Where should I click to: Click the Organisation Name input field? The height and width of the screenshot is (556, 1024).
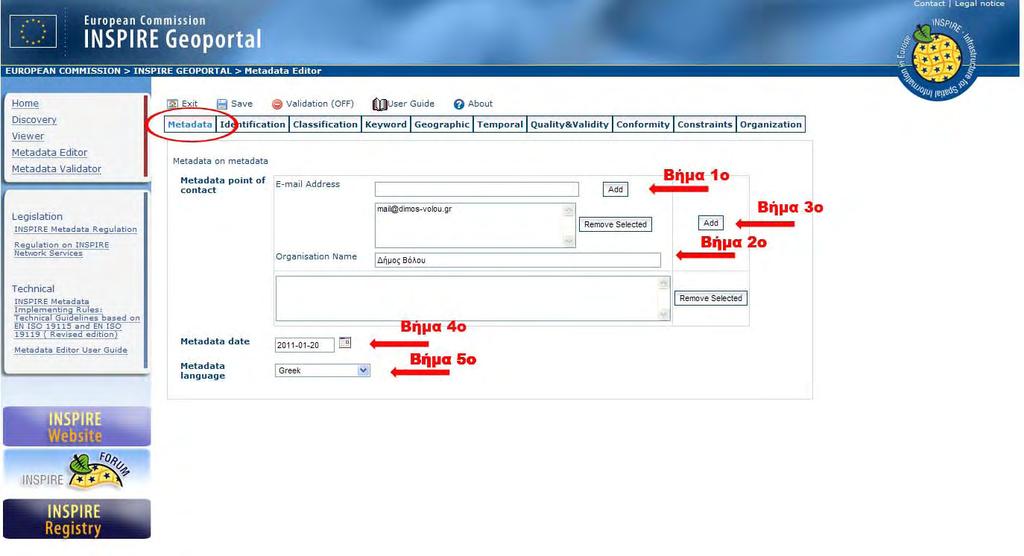pyautogui.click(x=518, y=260)
